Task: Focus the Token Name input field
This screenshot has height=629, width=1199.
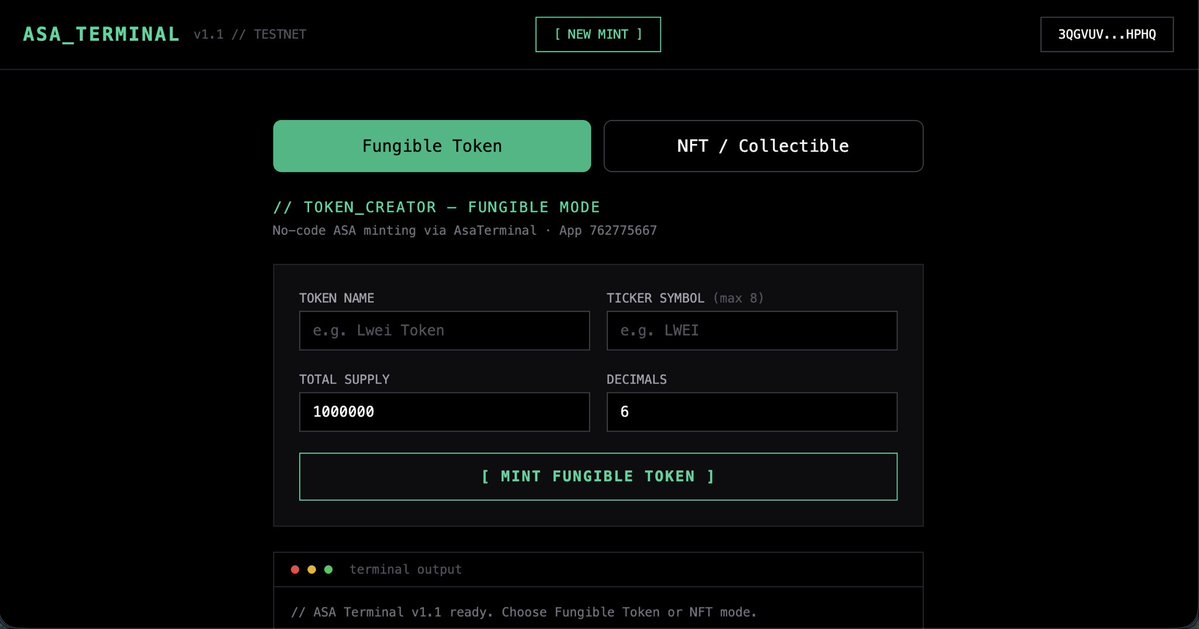Action: coord(444,330)
